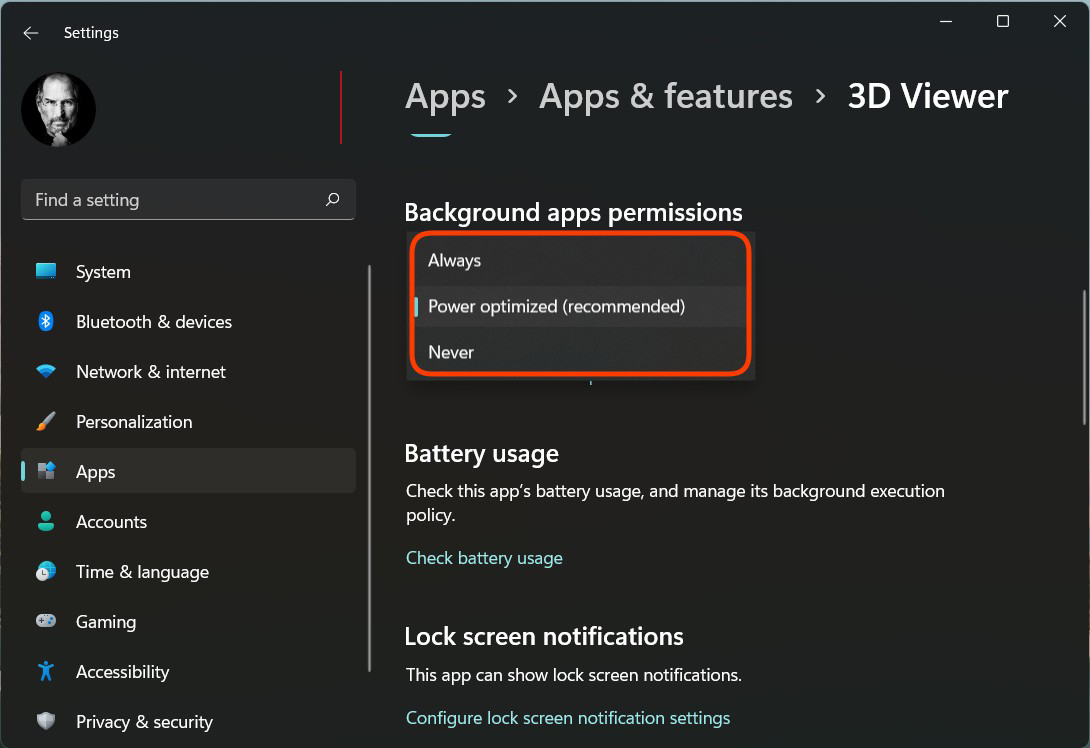Click the Accounts person icon
The height and width of the screenshot is (748, 1090).
(46, 521)
